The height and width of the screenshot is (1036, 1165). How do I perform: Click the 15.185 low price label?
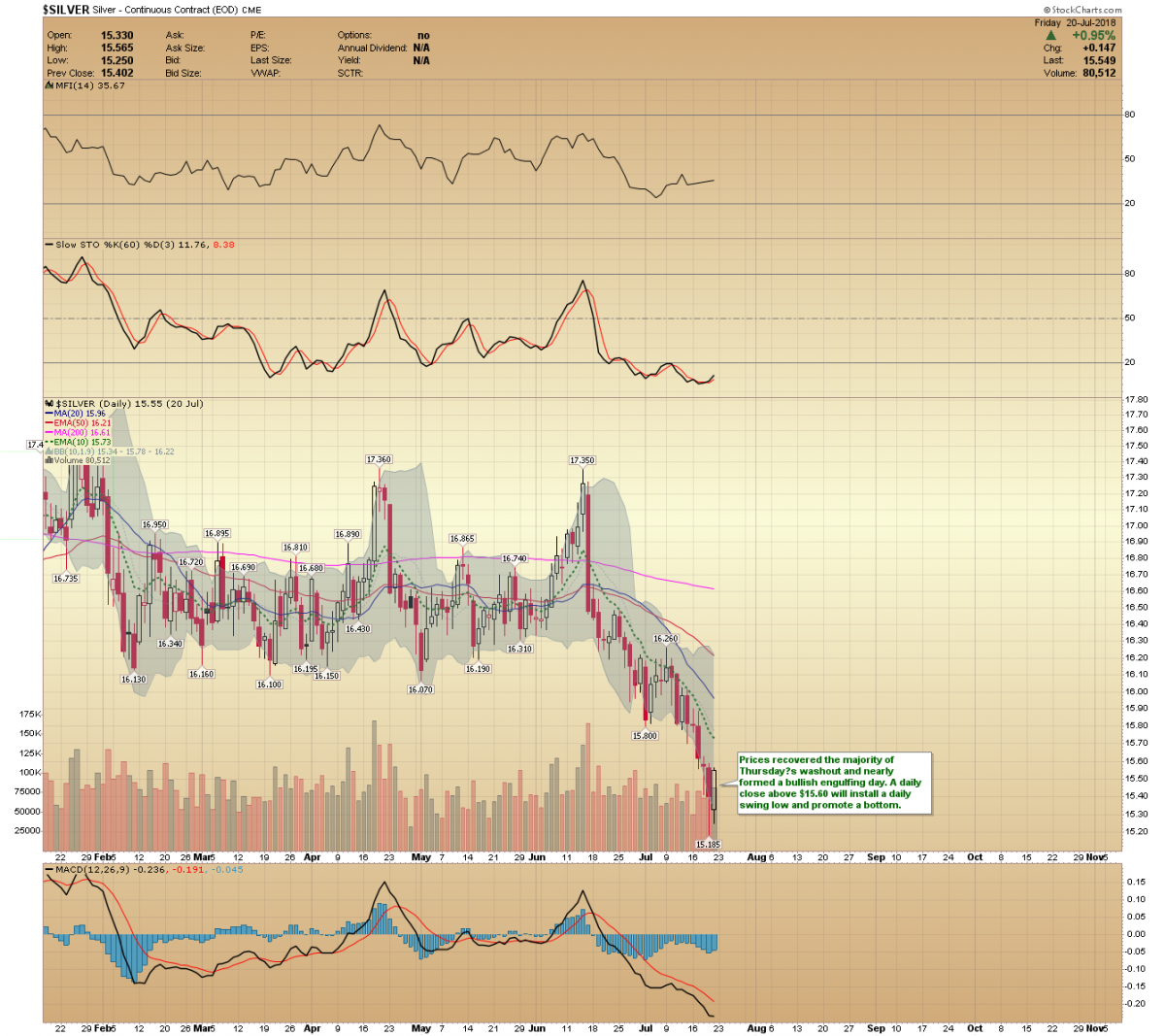(x=708, y=845)
